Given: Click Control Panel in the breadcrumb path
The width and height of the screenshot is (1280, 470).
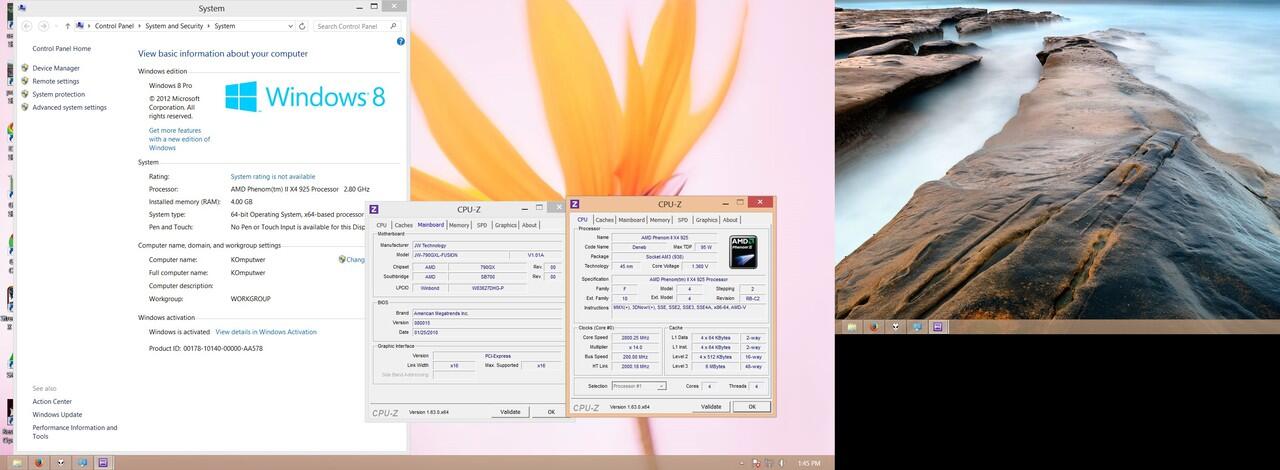Looking at the screenshot, I should coord(114,26).
